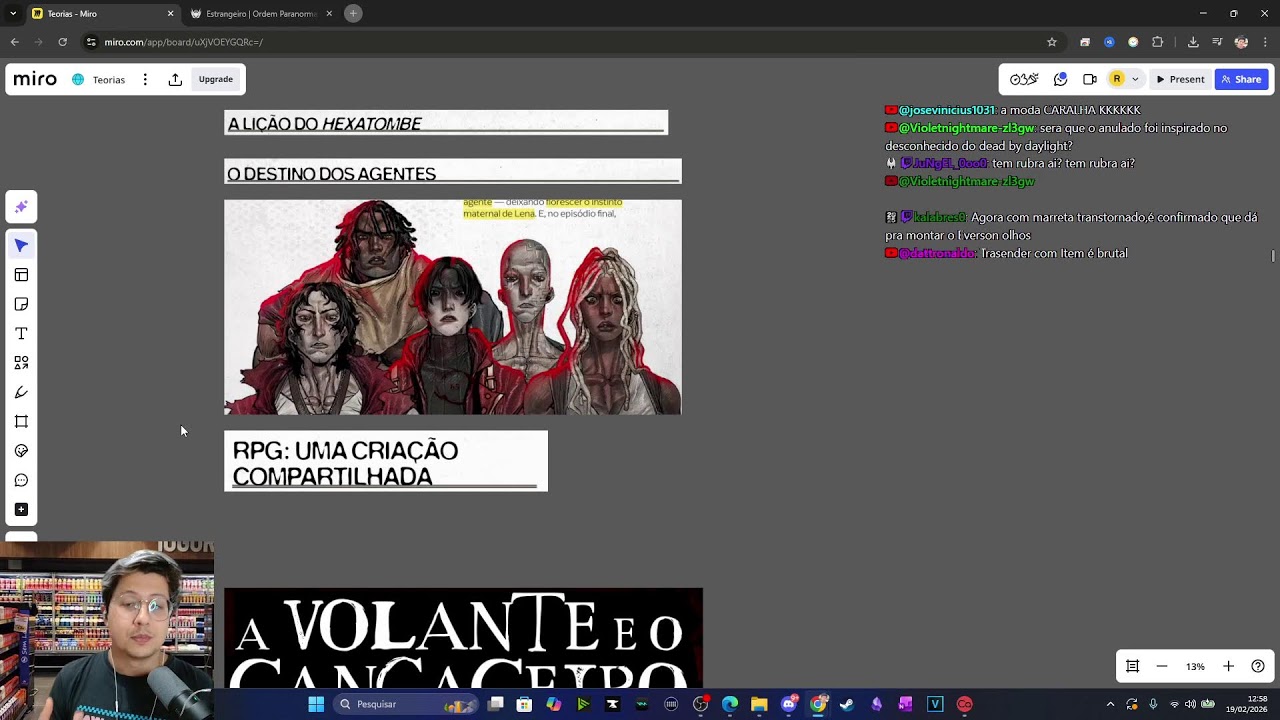The image size is (1280, 720).
Task: Bookmark this page with star icon
Action: pyautogui.click(x=1052, y=42)
